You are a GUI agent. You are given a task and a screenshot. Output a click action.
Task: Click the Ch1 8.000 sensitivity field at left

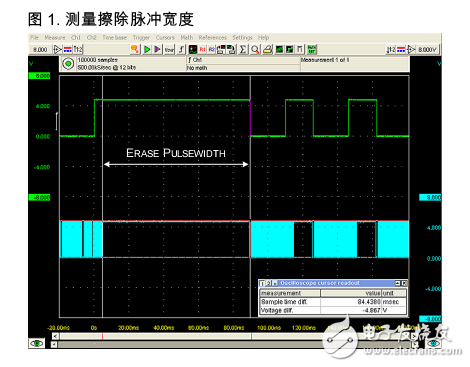(40, 50)
